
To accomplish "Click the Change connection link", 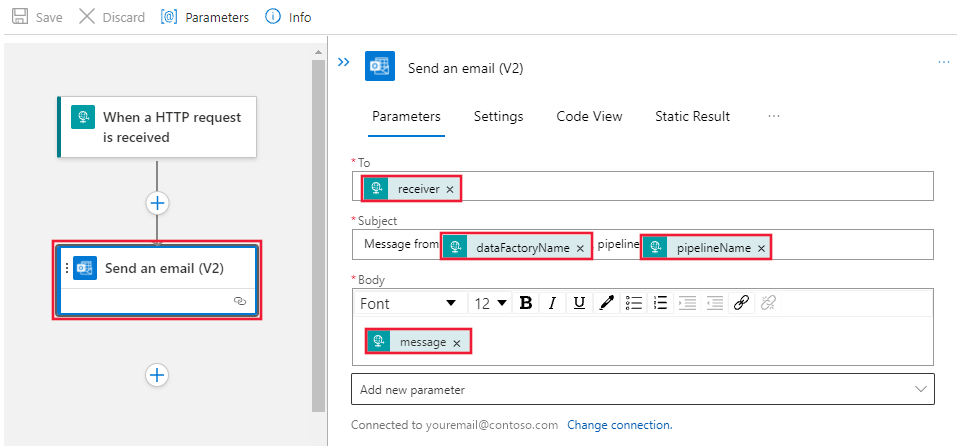I will (620, 425).
